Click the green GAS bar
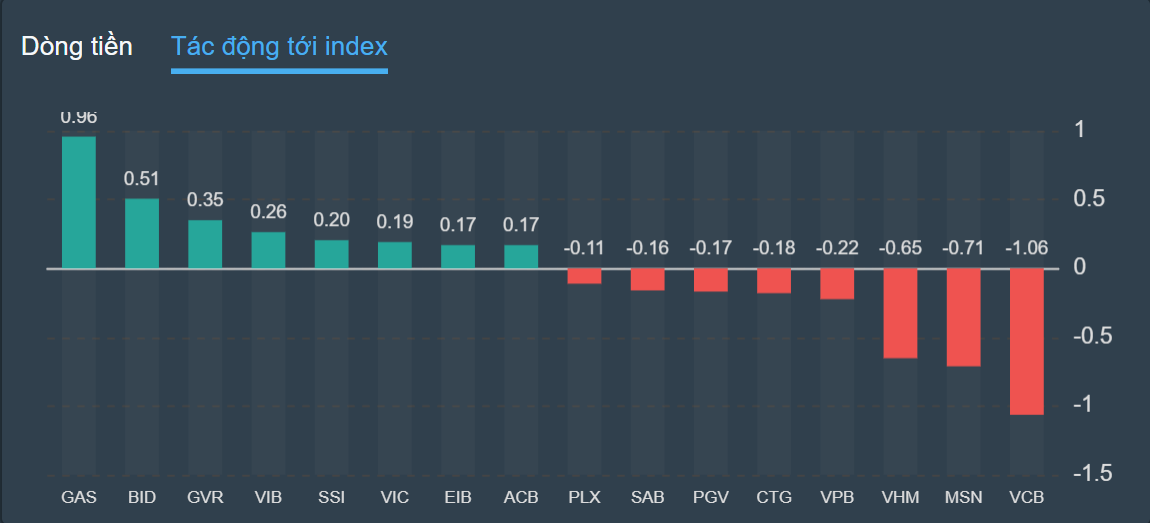 tap(79, 202)
